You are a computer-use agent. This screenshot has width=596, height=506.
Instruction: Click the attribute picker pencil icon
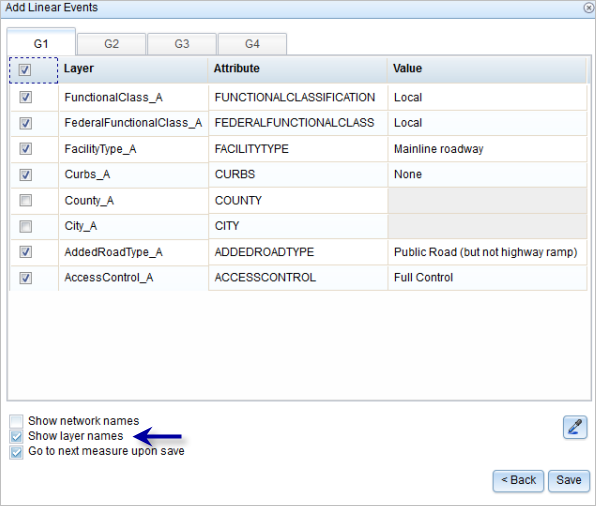coord(575,427)
